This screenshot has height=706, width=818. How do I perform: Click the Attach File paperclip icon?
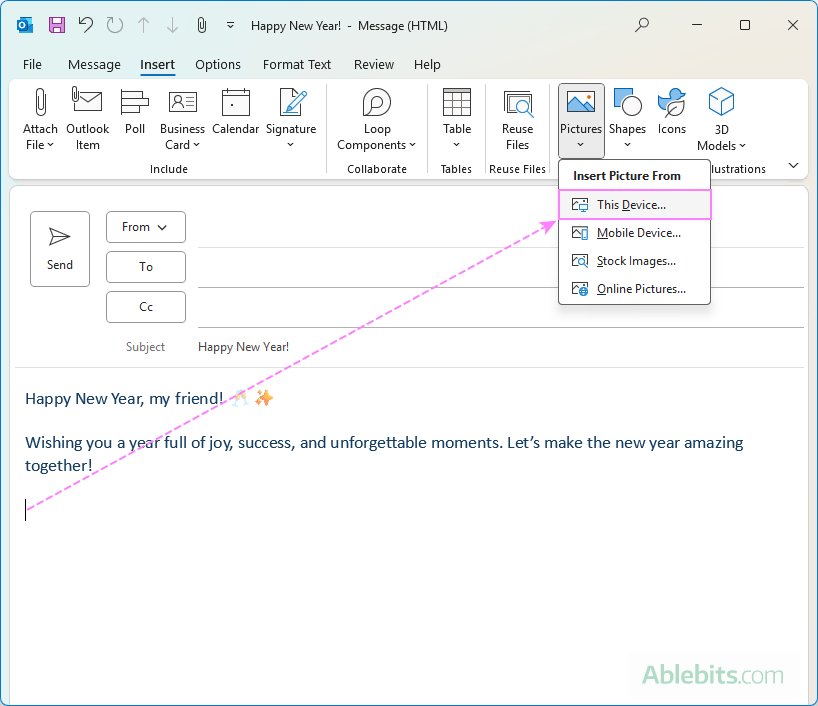(40, 102)
